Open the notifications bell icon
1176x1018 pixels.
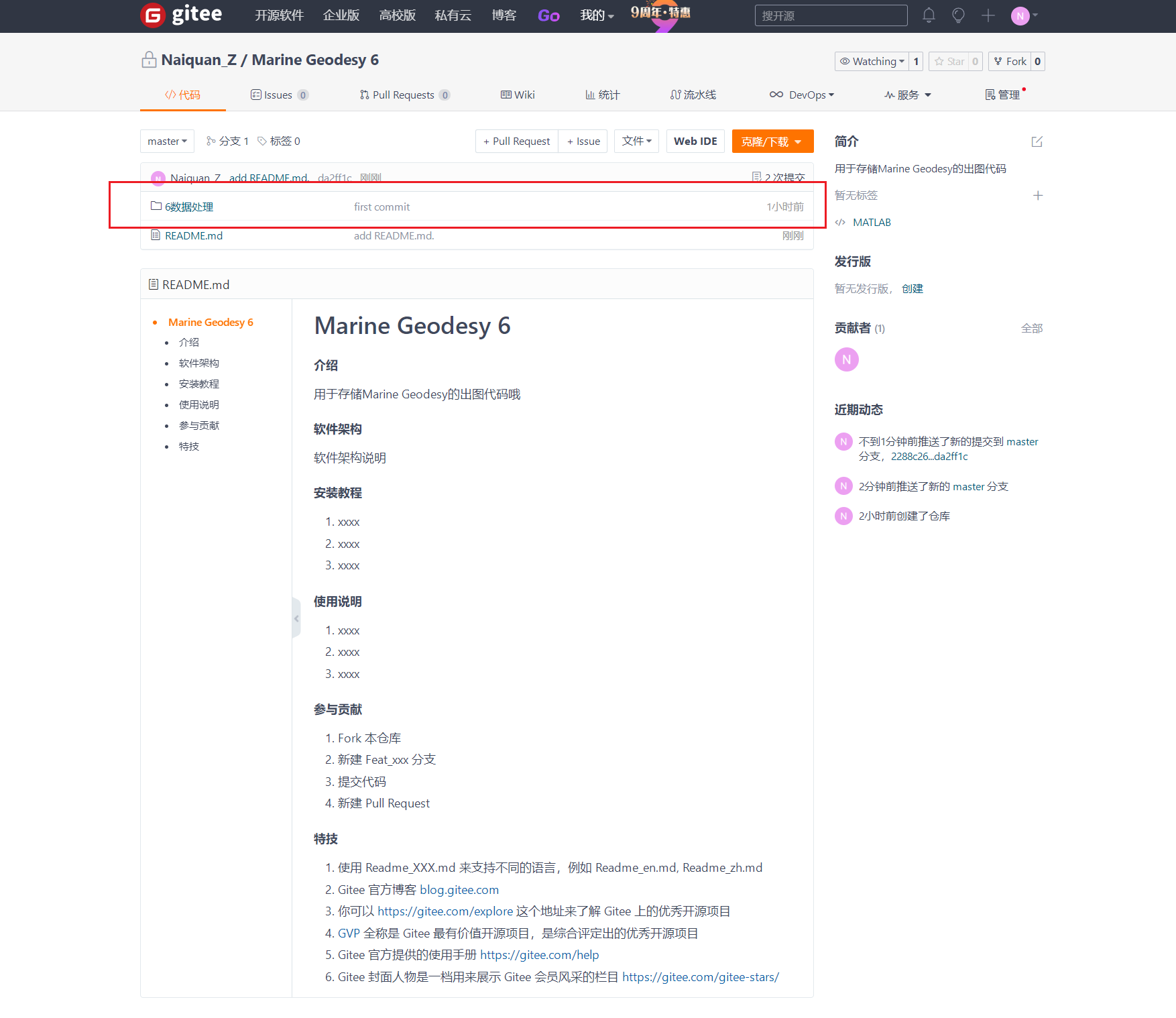click(x=929, y=15)
